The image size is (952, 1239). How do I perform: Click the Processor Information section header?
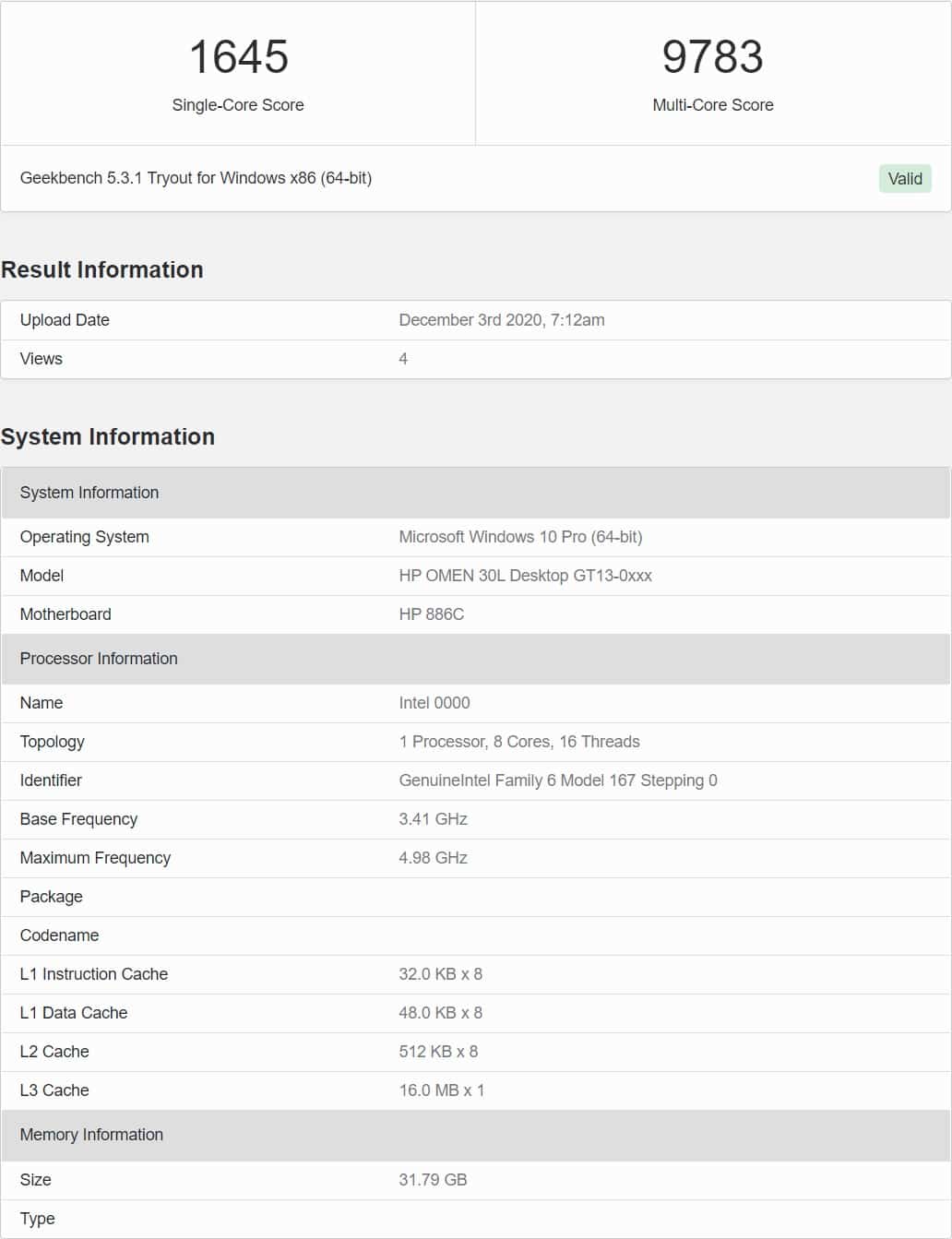476,659
